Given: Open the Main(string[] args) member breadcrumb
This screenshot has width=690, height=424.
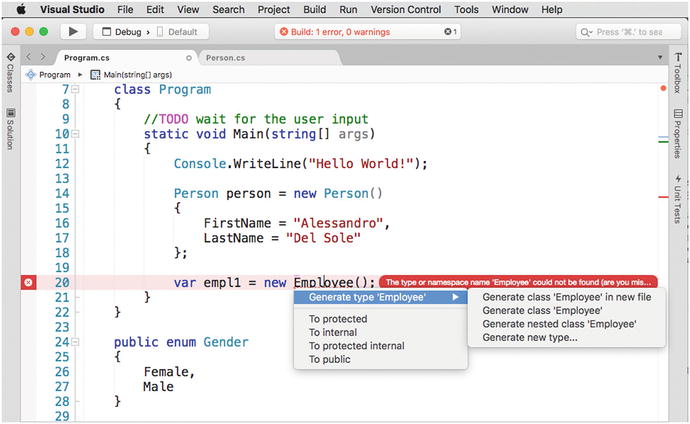Looking at the screenshot, I should click(131, 75).
